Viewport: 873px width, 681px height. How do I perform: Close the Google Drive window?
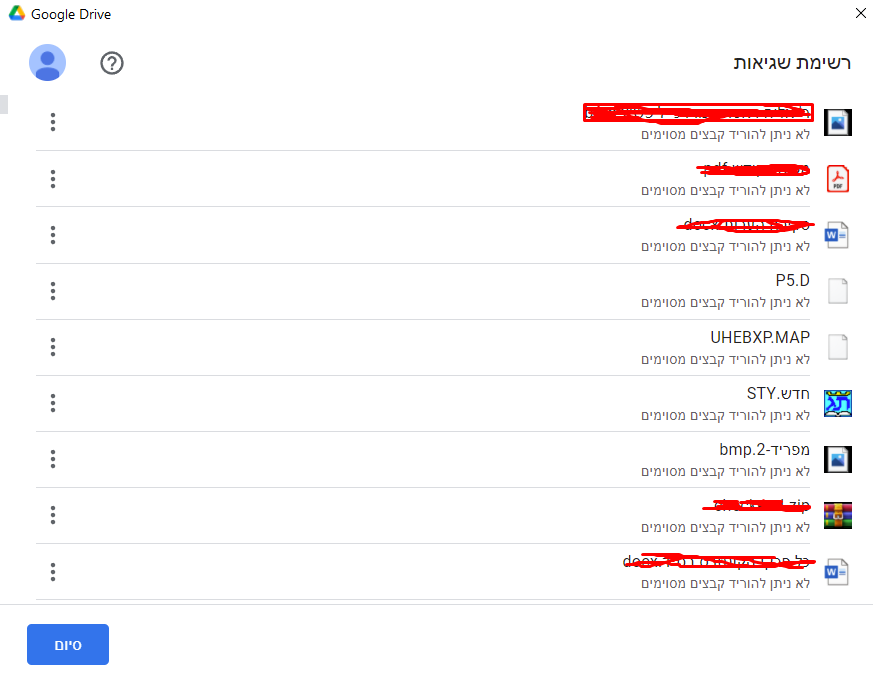click(860, 14)
